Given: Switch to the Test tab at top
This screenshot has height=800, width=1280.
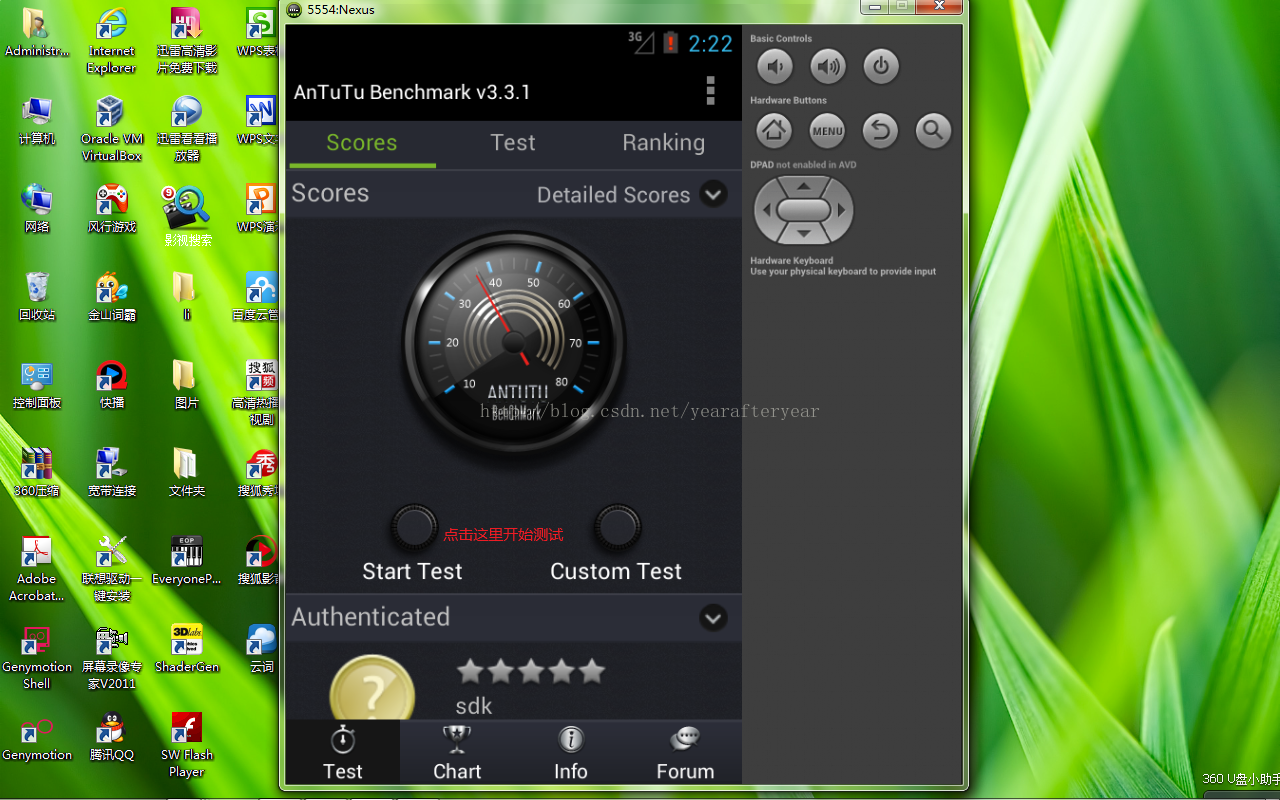Looking at the screenshot, I should tap(513, 143).
